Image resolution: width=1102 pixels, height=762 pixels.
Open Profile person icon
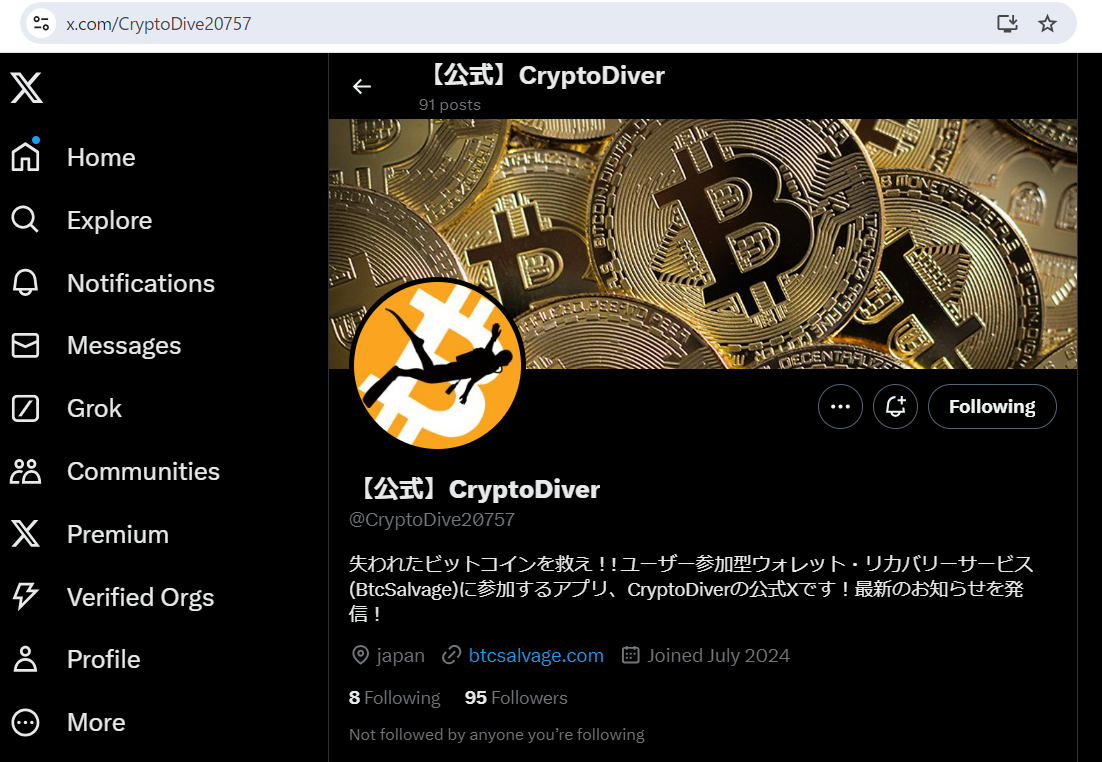click(25, 659)
